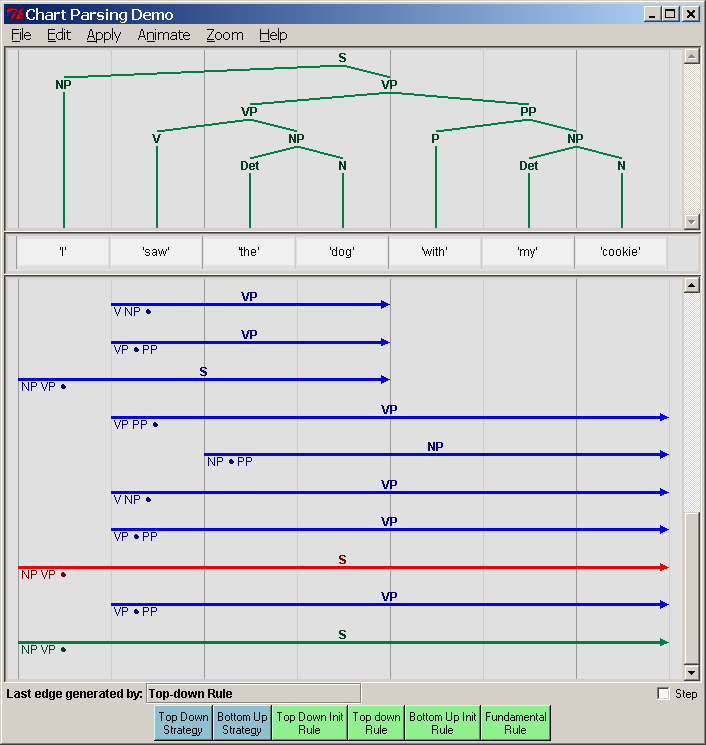Click the Tk icon in title bar
This screenshot has height=745, width=706.
click(x=15, y=15)
